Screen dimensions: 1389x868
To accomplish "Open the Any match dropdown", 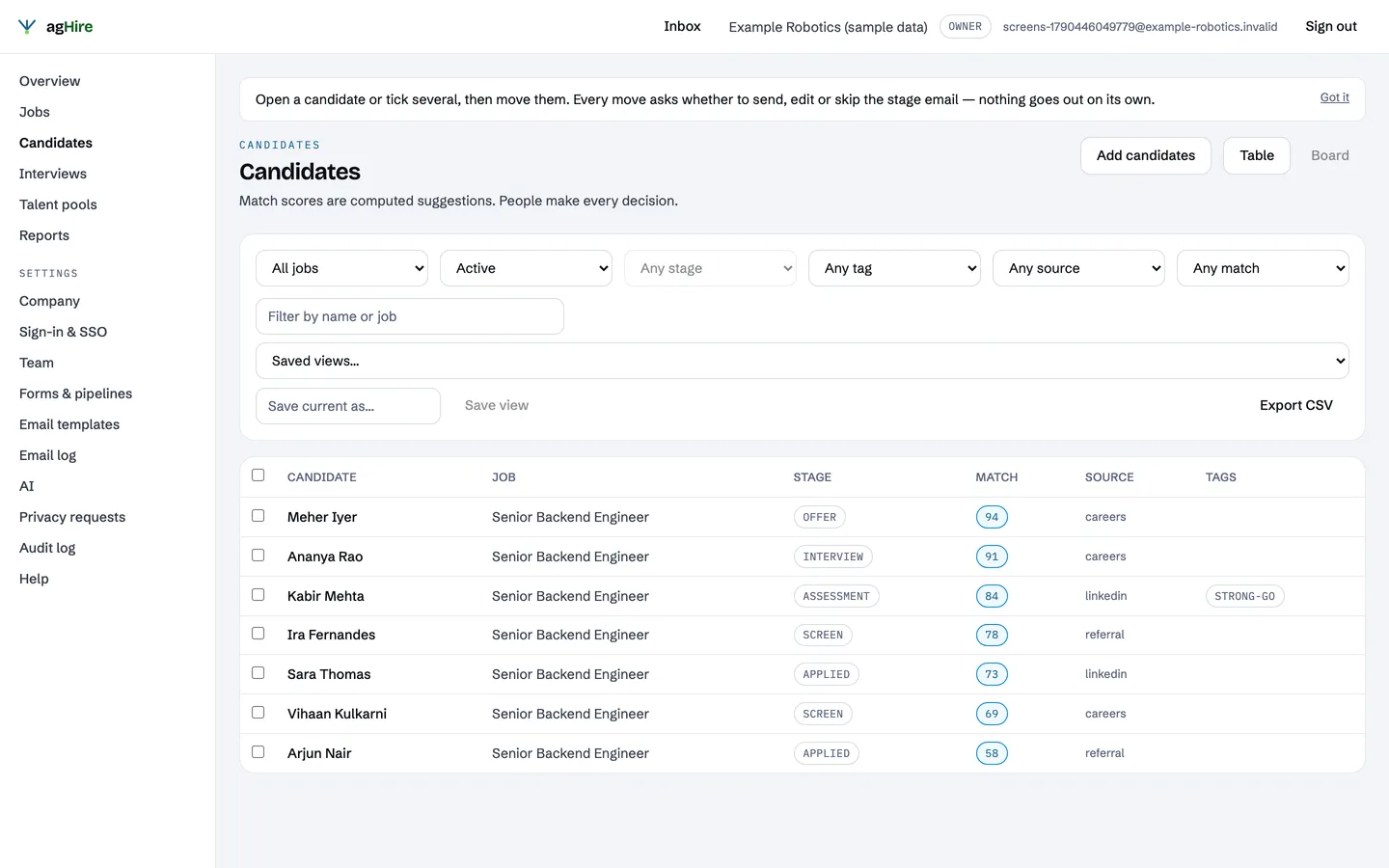I will click(1263, 268).
